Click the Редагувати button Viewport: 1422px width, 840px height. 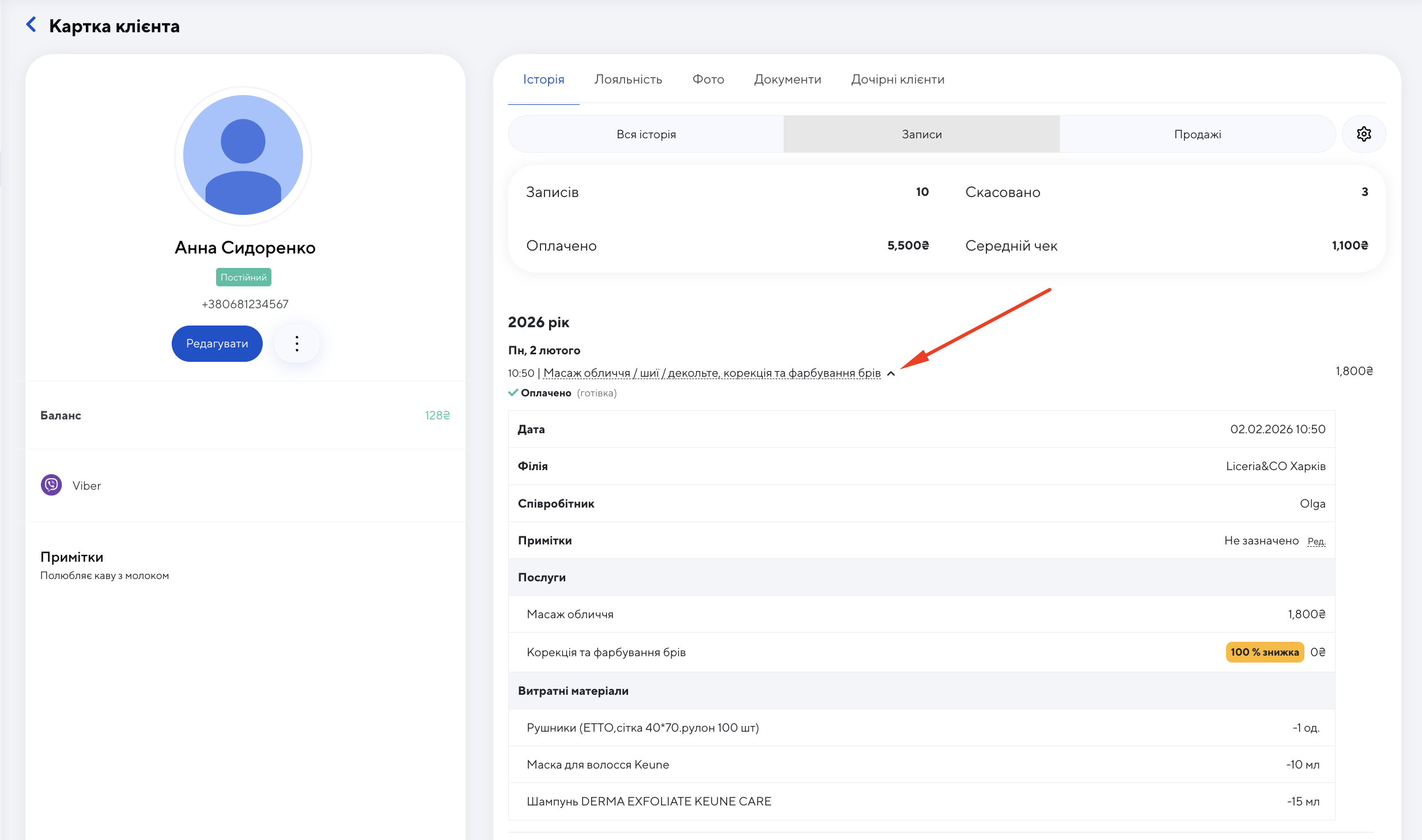[217, 344]
